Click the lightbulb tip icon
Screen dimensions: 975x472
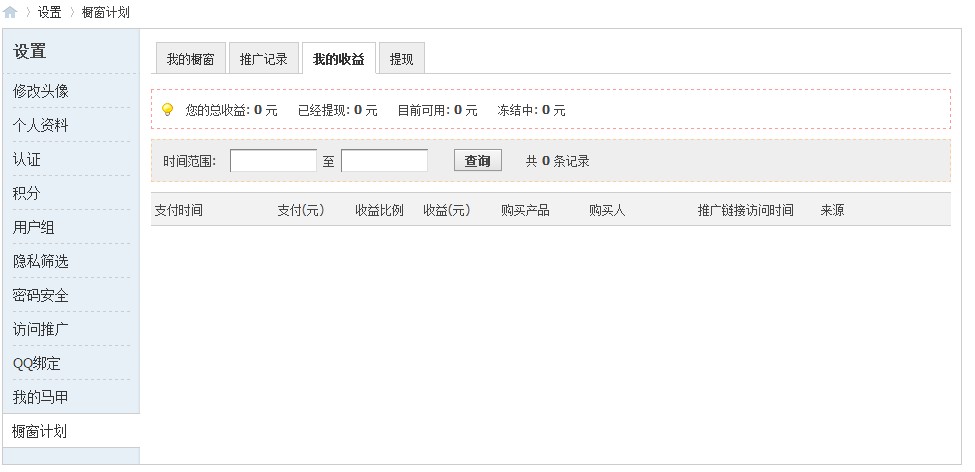click(168, 110)
